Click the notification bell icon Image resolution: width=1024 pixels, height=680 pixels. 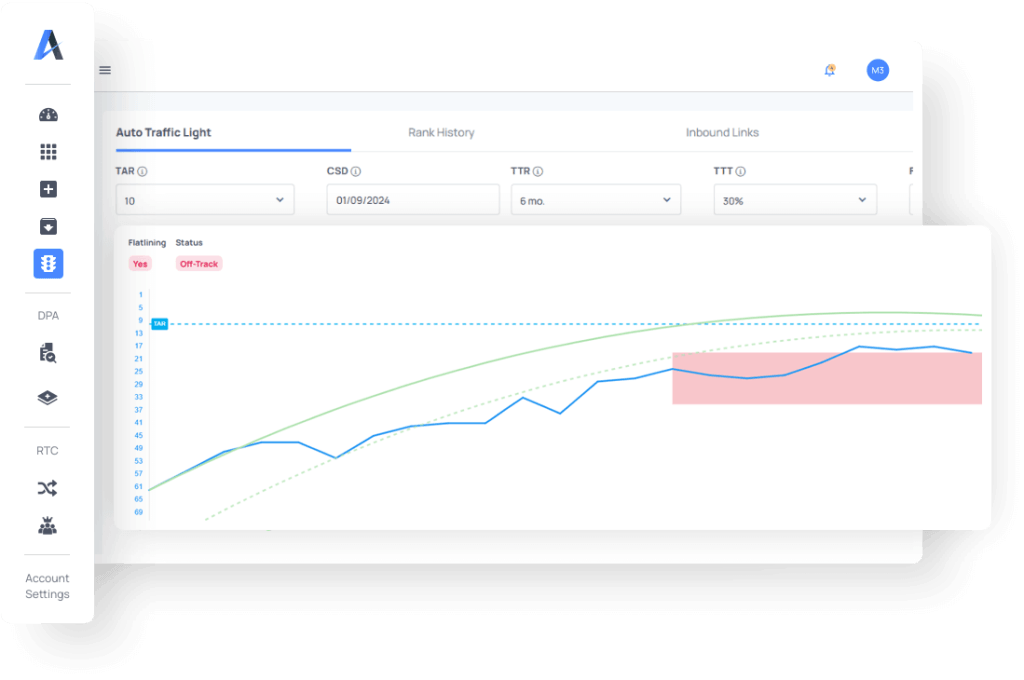click(829, 70)
